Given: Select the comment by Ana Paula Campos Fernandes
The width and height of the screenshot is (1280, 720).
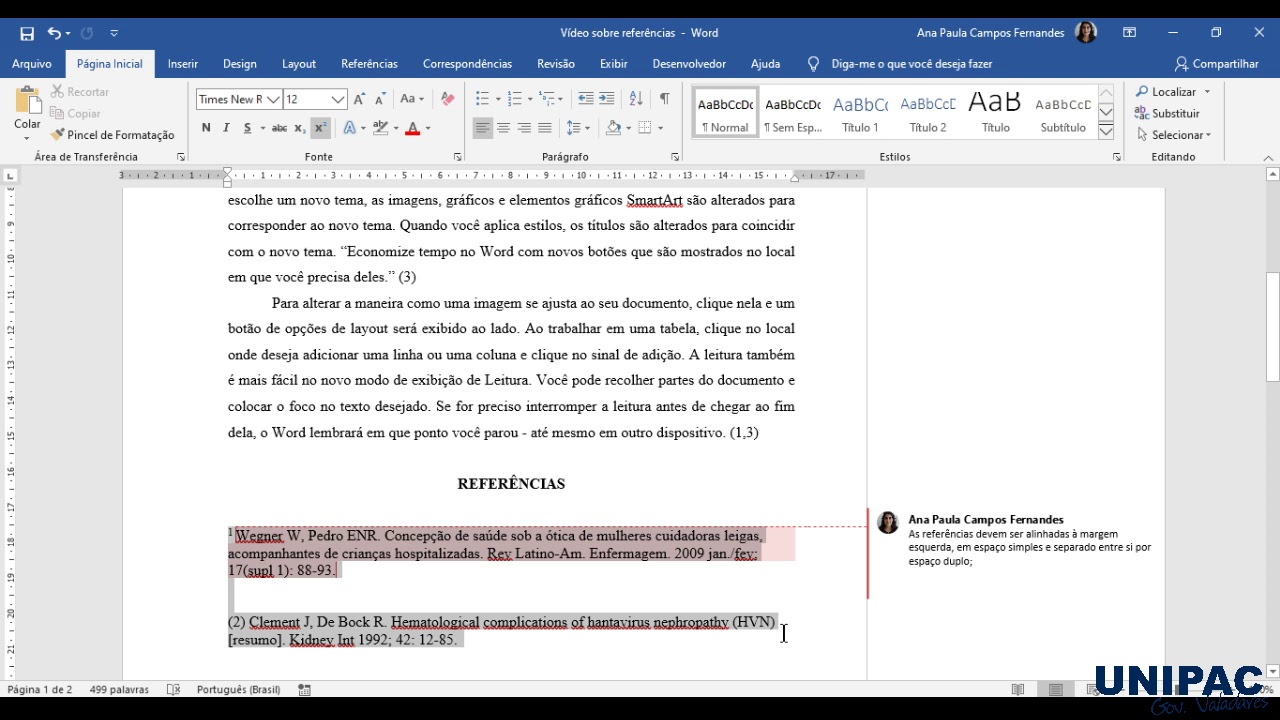Looking at the screenshot, I should click(1018, 541).
